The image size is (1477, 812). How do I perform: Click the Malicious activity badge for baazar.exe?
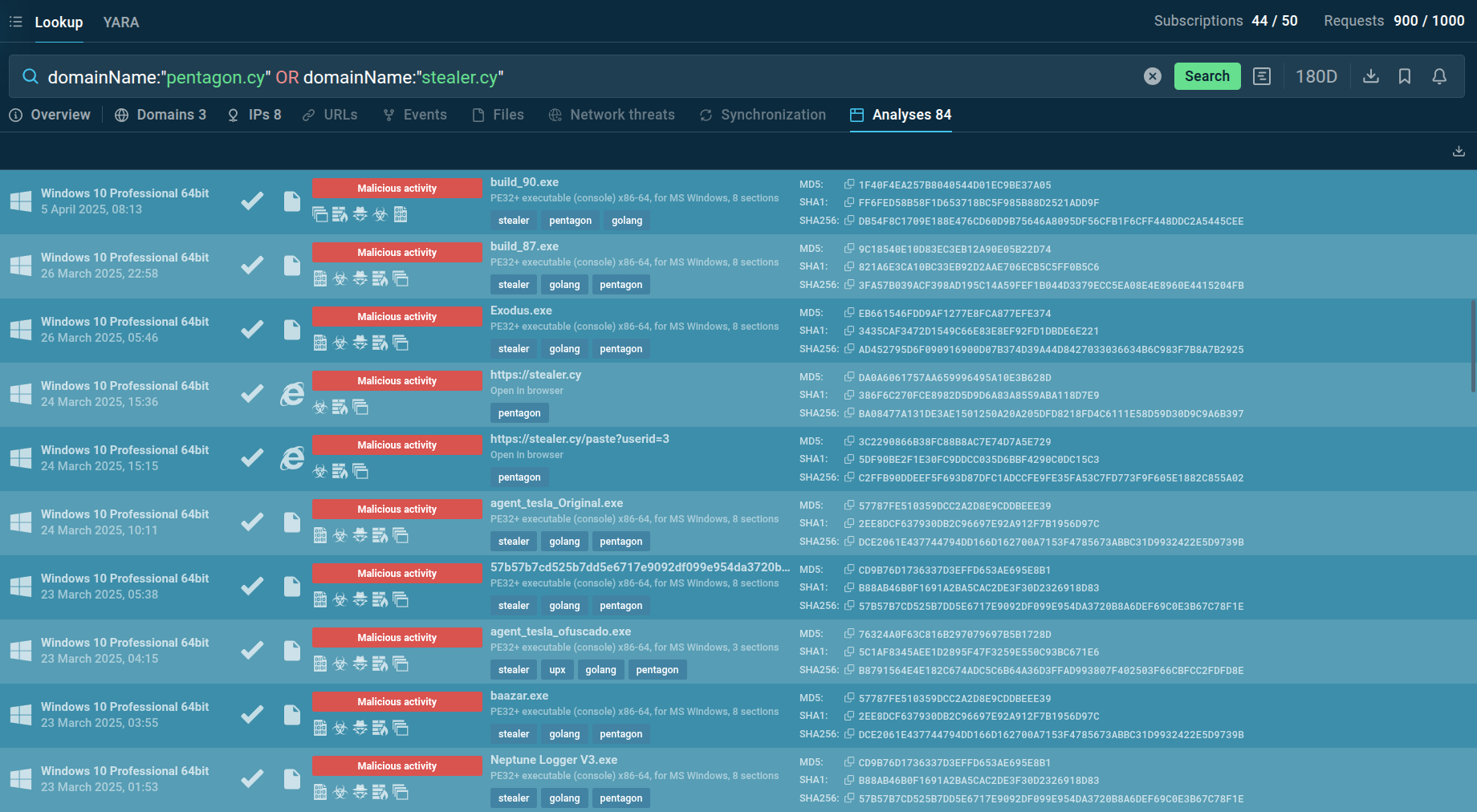pos(397,702)
